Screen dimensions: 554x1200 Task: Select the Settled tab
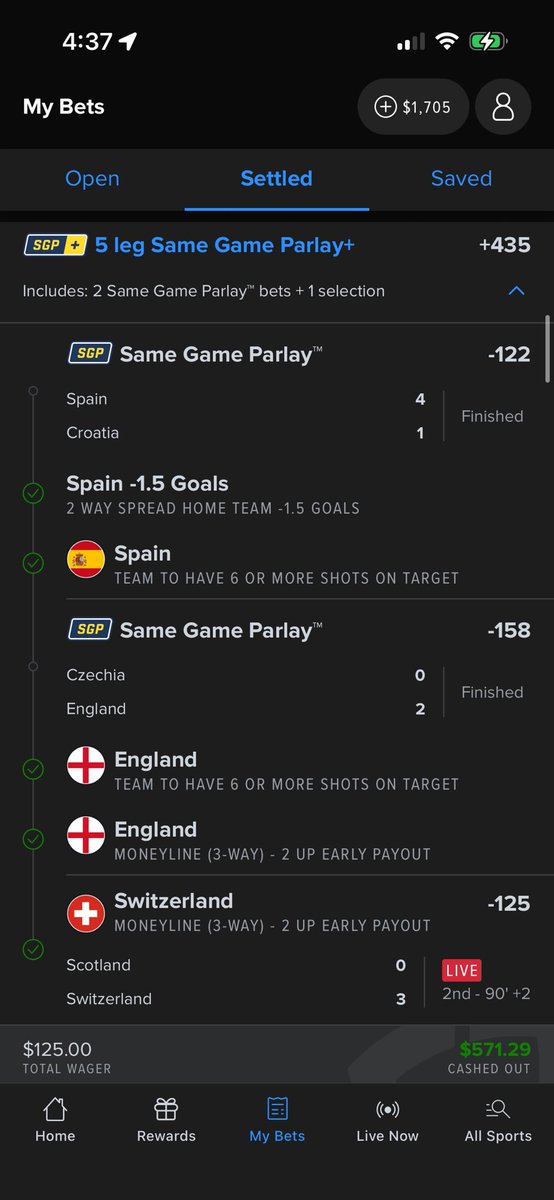[277, 178]
